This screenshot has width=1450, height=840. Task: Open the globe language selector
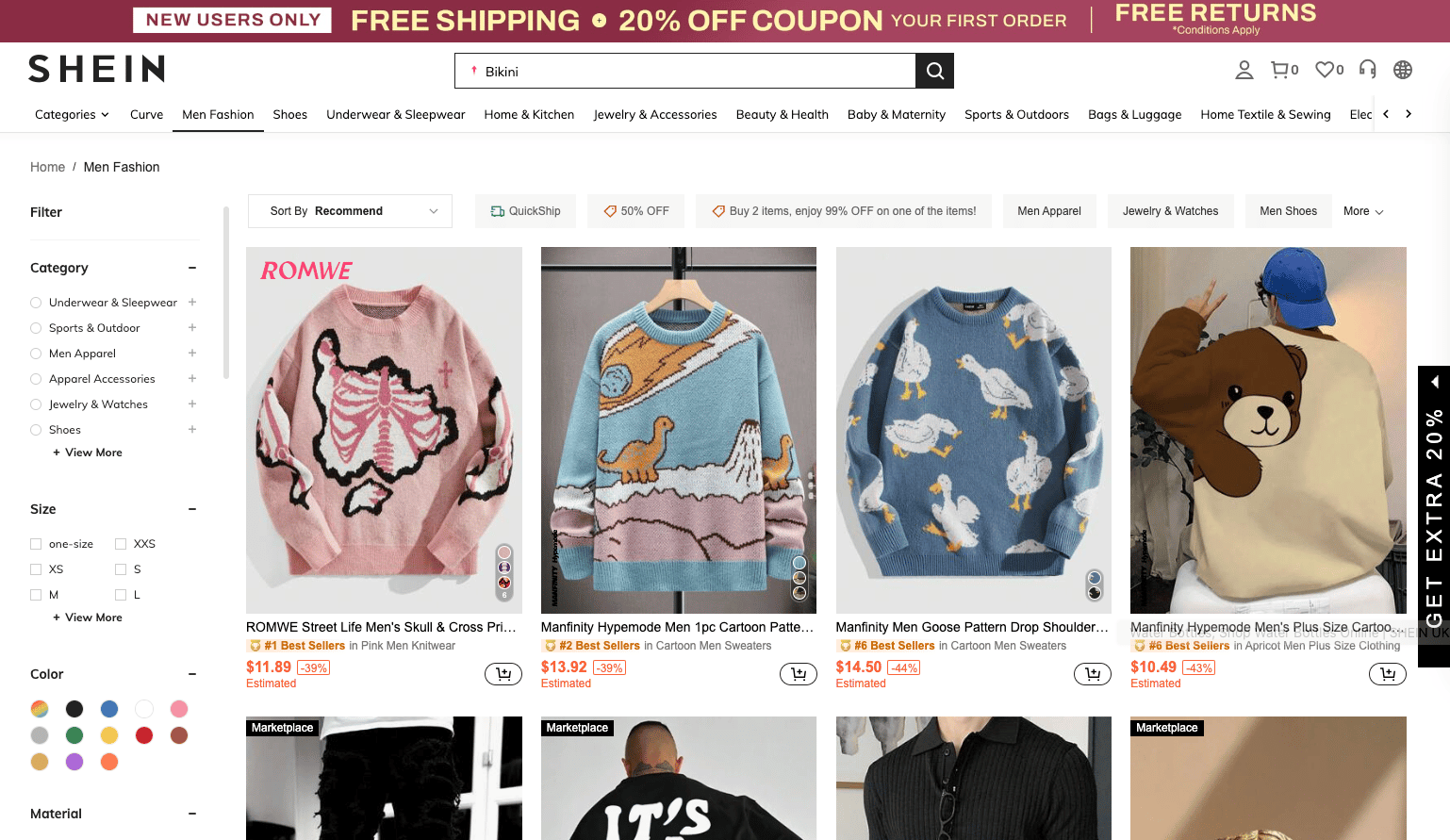click(x=1403, y=70)
